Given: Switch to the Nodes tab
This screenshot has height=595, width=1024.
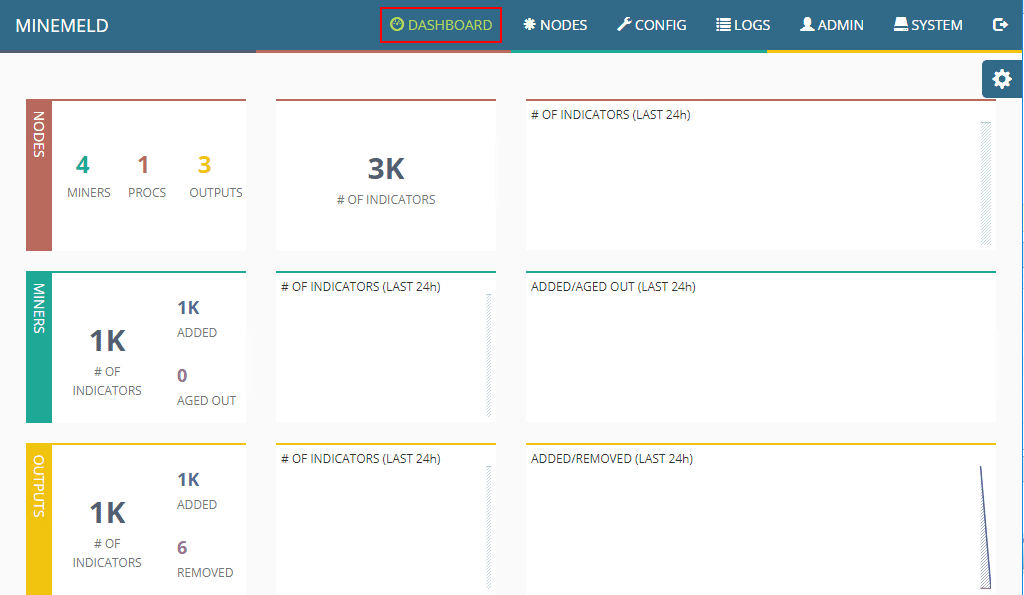Looking at the screenshot, I should pos(555,25).
